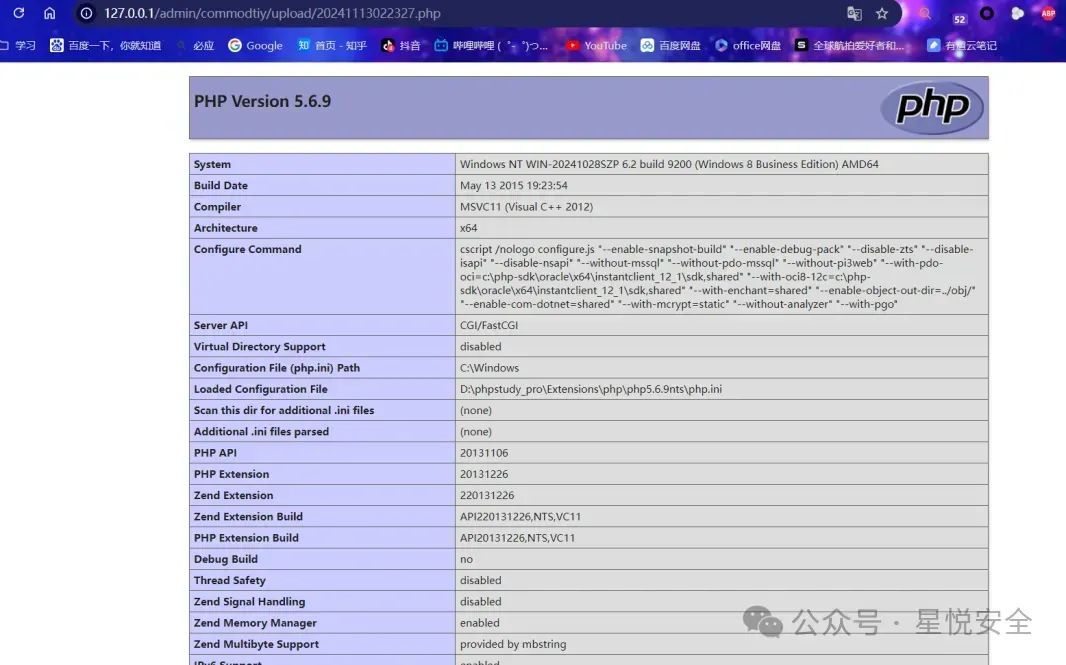Click the Loaded Configuration File label
Screen dimensions: 1066x665
[x=260, y=389]
